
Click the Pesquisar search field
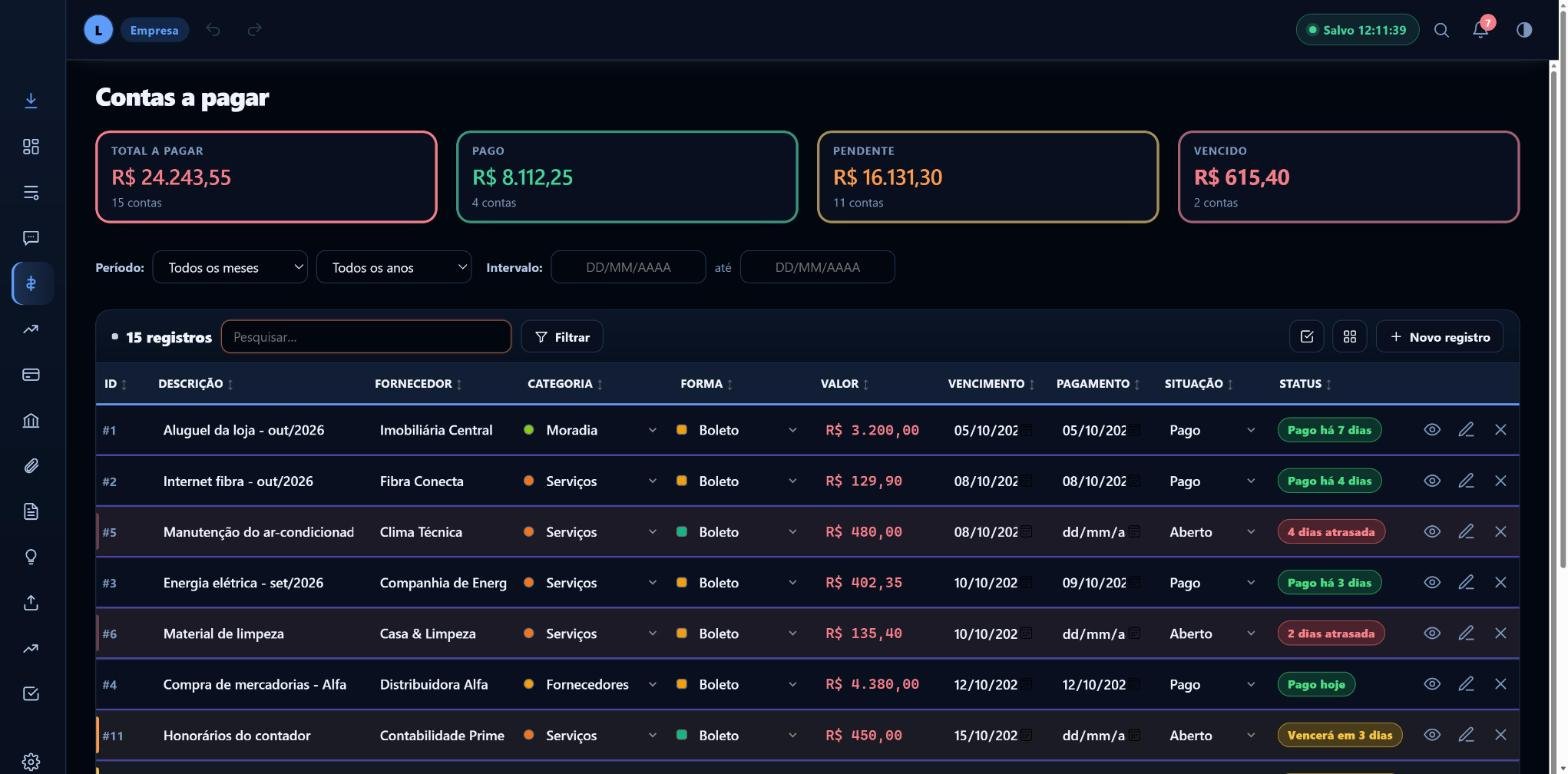366,337
